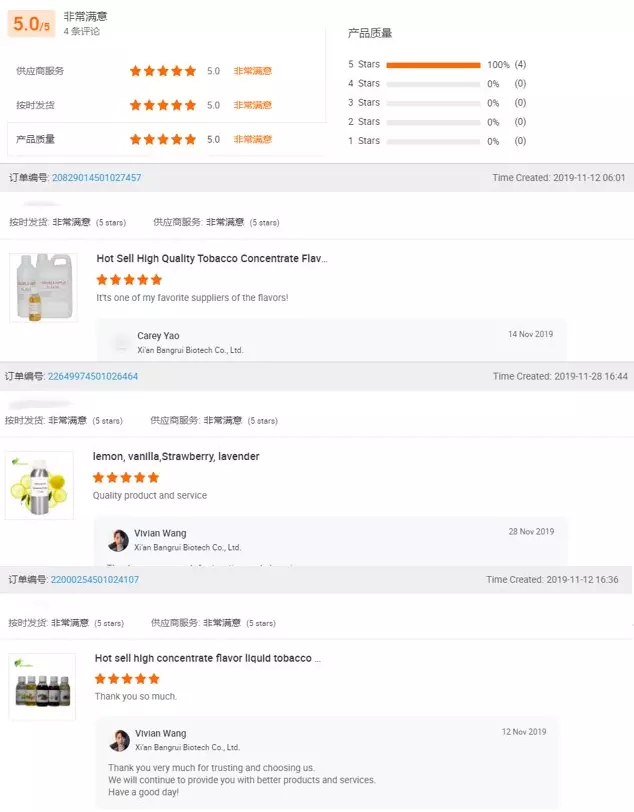Select the 供应商服务 rating category row

tap(167, 71)
